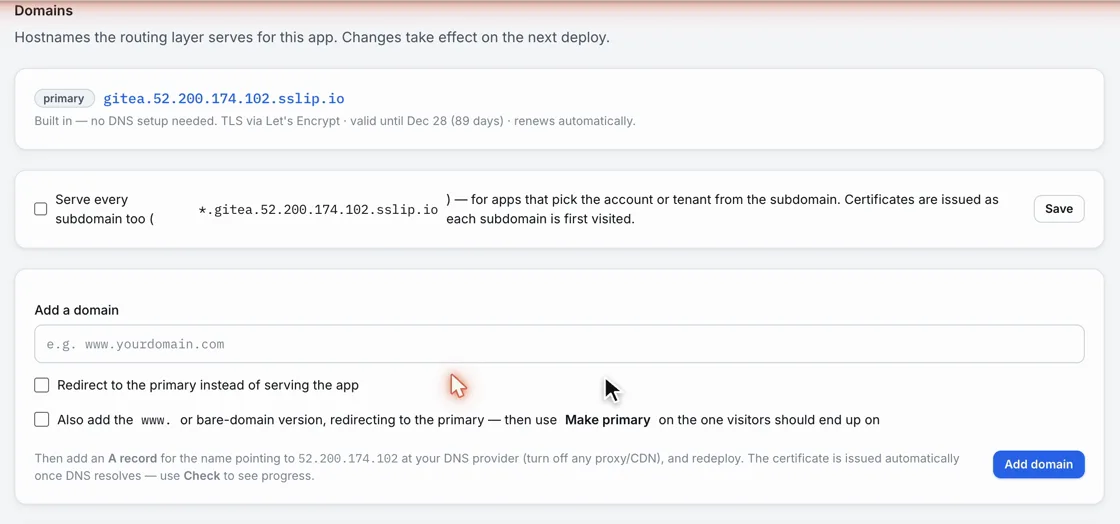Focus the Add a domain input field

(x=559, y=344)
